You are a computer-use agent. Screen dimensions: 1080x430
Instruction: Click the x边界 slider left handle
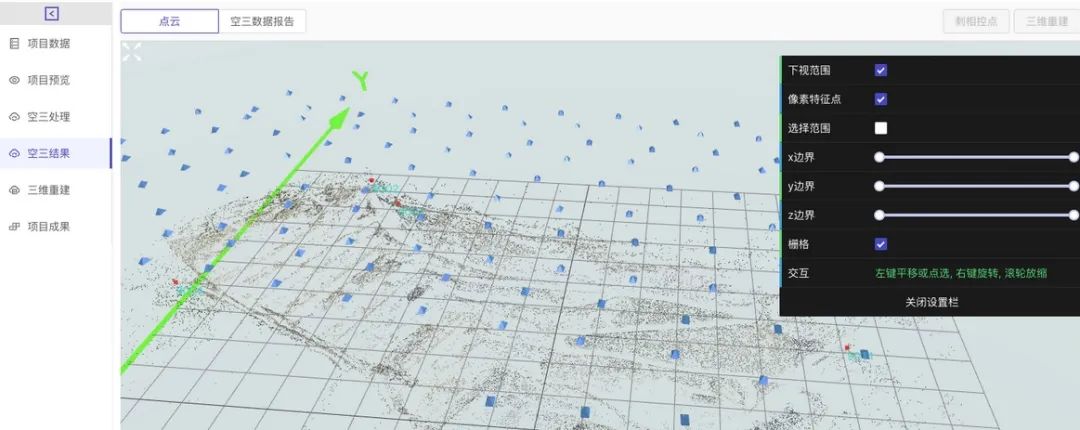tap(879, 157)
